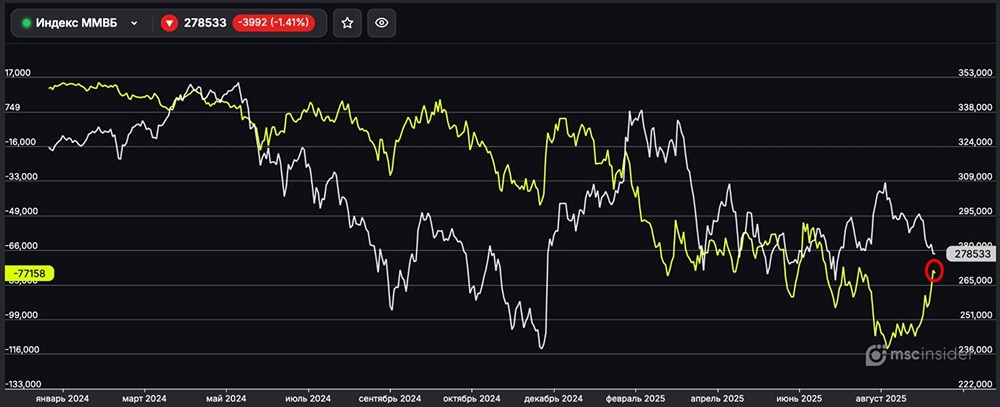Click the 17,000 left axis label
Image resolution: width=1000 pixels, height=407 pixels.
17,73
